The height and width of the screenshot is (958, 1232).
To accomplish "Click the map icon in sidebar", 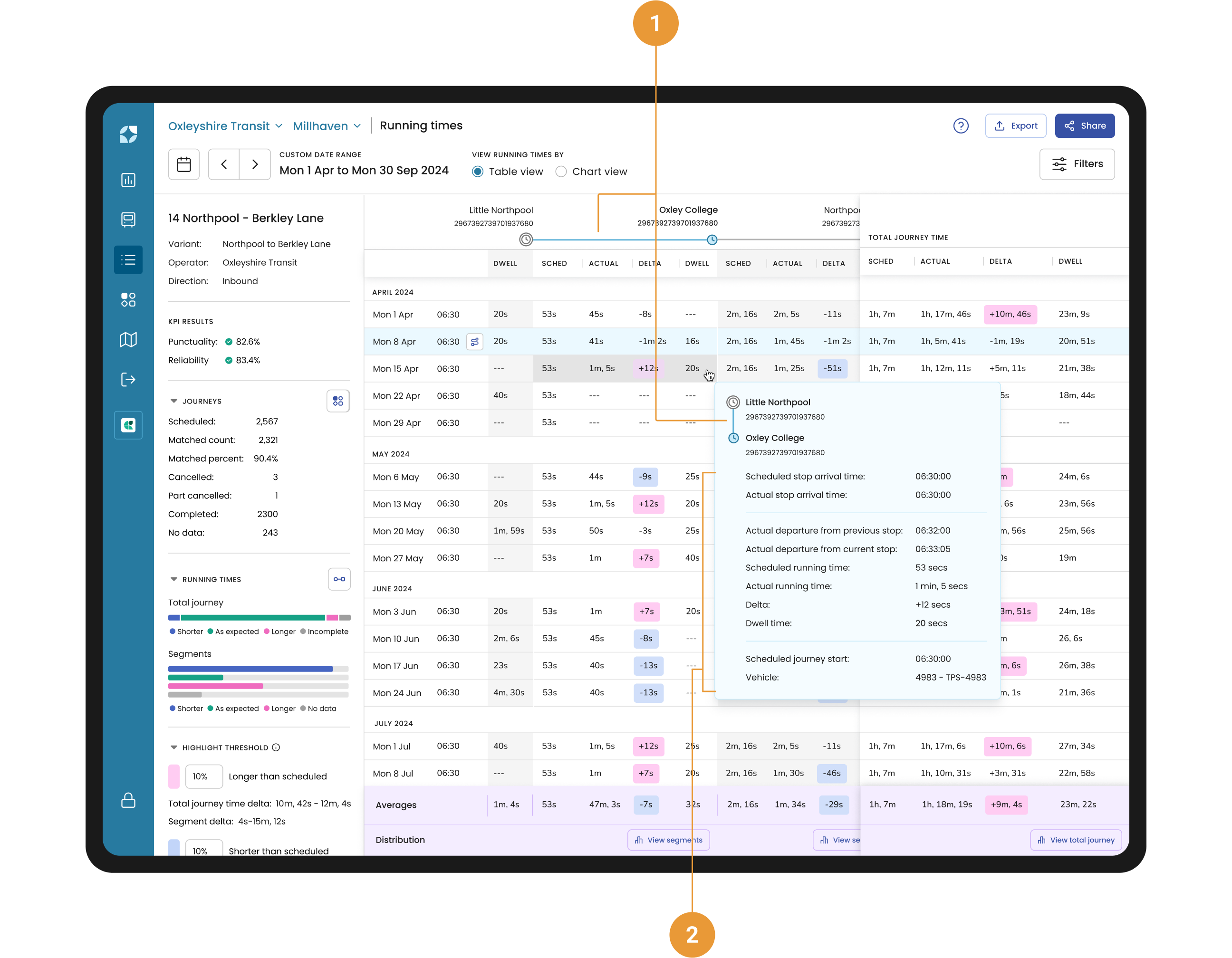I will 128,339.
